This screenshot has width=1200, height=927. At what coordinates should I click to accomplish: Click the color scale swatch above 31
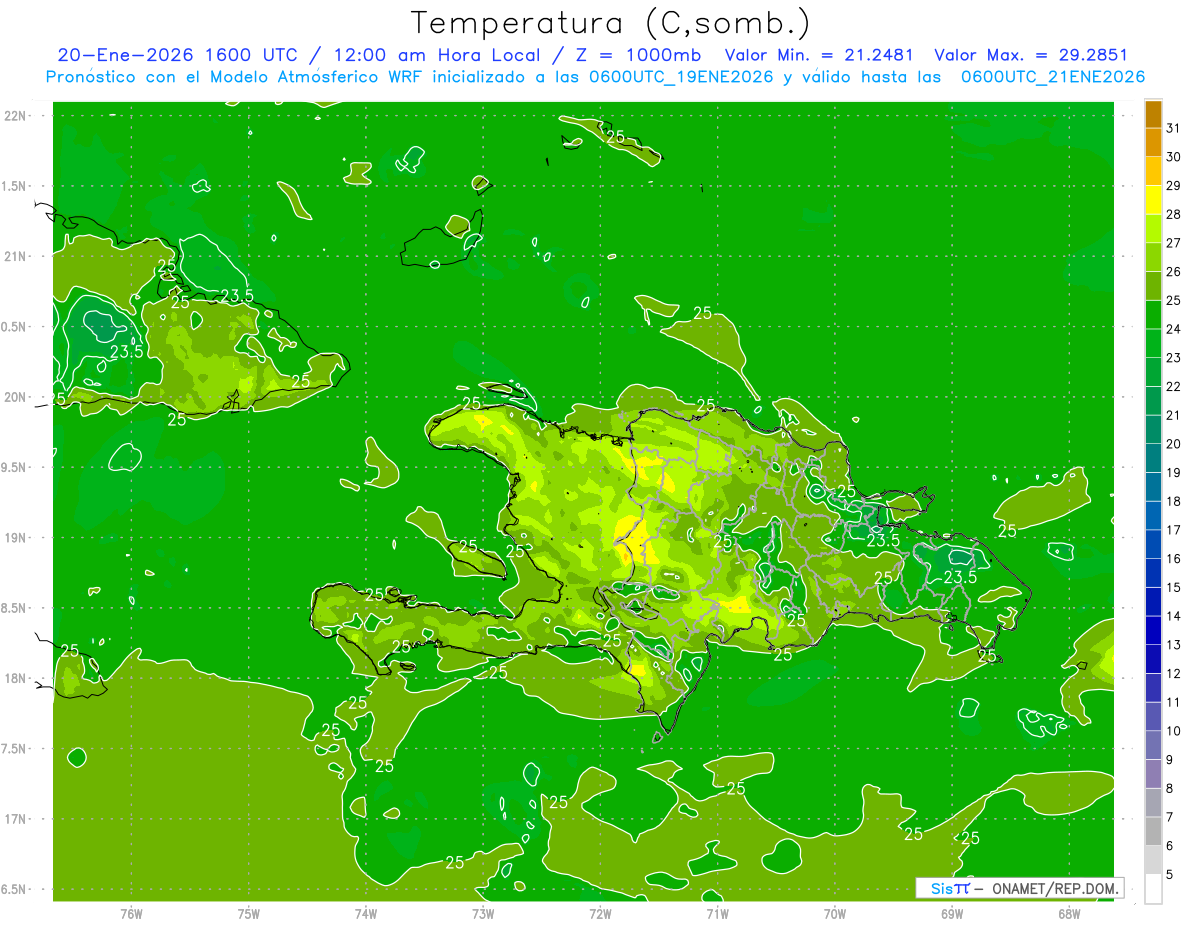coord(1153,113)
